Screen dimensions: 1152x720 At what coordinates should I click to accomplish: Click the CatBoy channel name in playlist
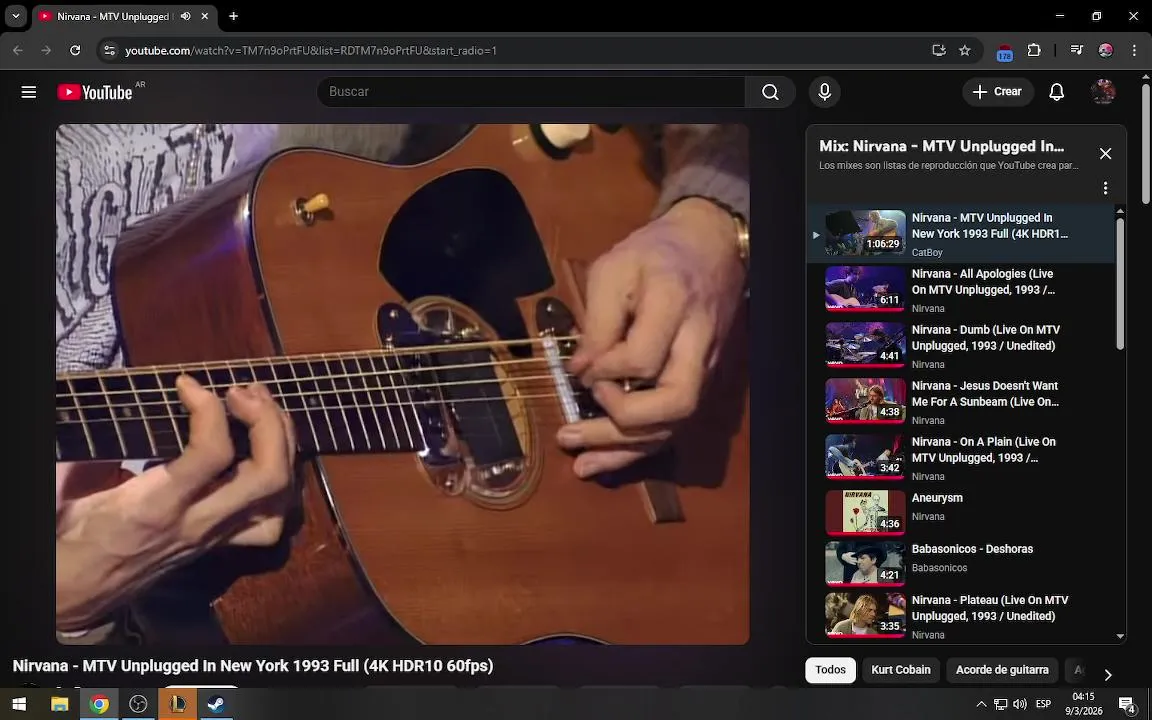click(x=927, y=252)
